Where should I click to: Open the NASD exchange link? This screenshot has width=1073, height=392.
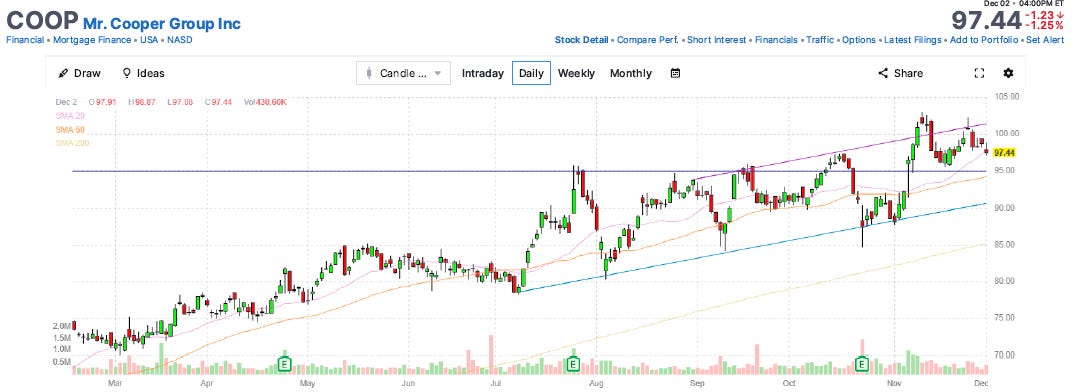point(179,40)
